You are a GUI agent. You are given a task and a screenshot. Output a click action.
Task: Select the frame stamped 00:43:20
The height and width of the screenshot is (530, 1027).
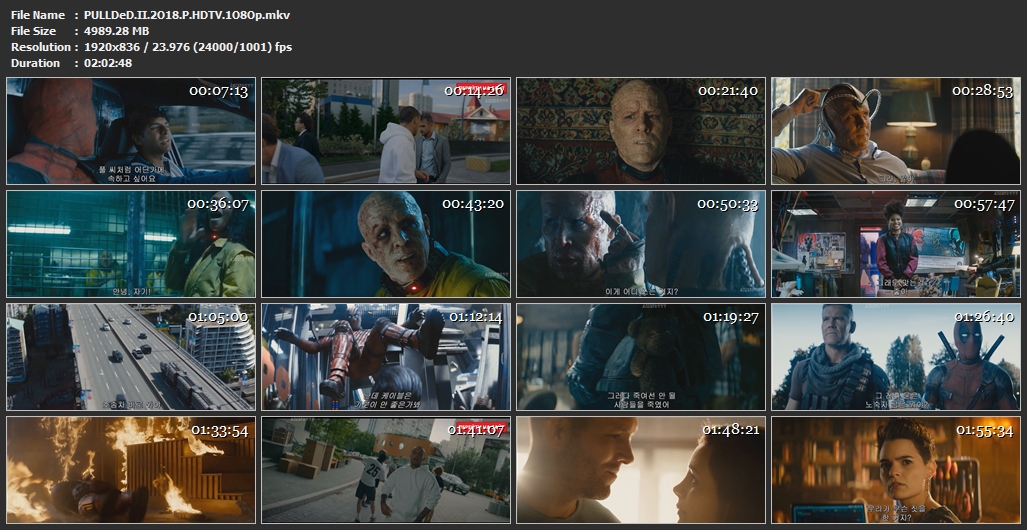tap(386, 244)
